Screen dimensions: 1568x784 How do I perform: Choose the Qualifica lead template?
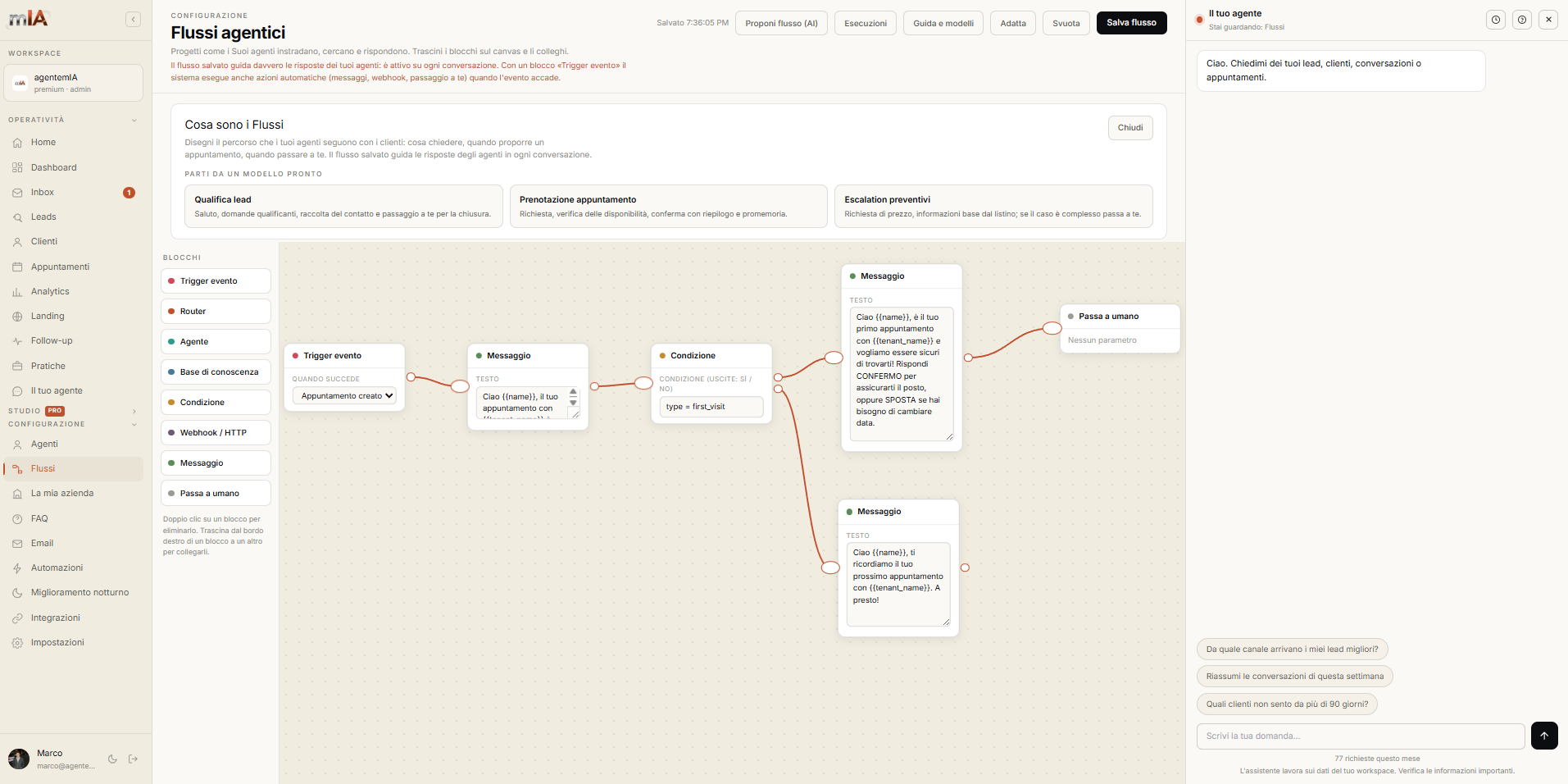(x=343, y=206)
